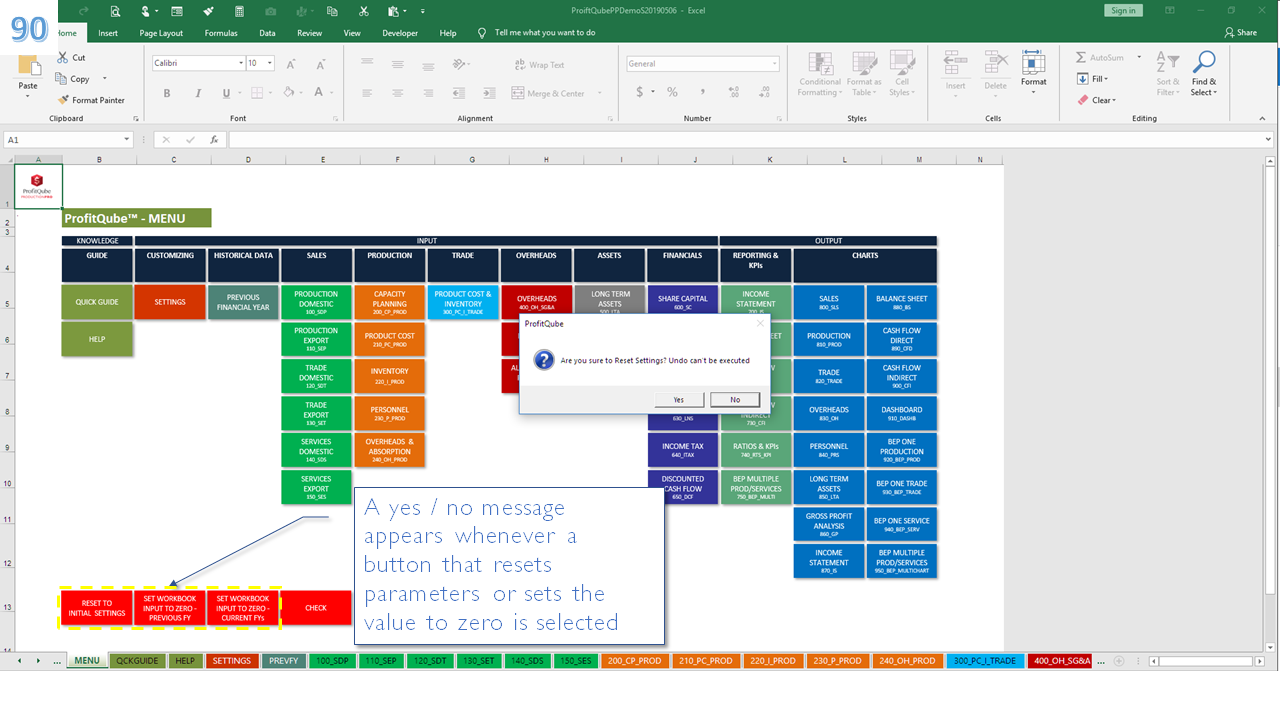
Task: Click the Increase Indent icon
Action: point(488,93)
